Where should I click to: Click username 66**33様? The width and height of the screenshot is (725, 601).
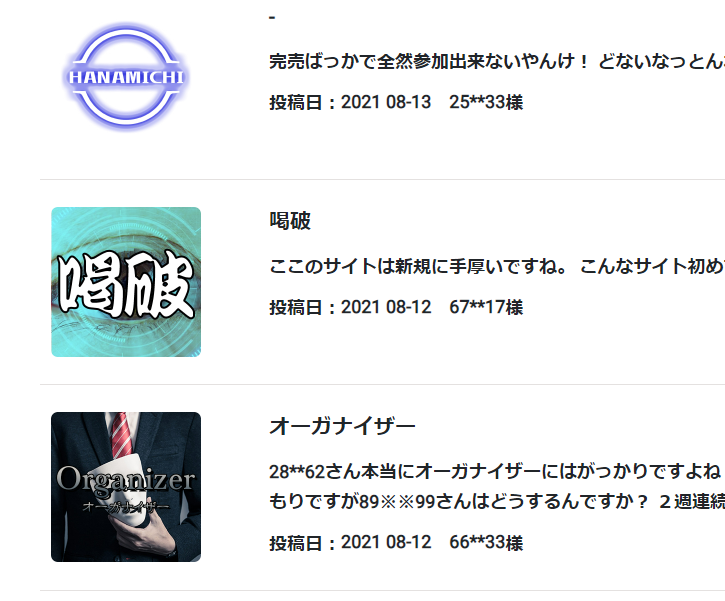486,543
